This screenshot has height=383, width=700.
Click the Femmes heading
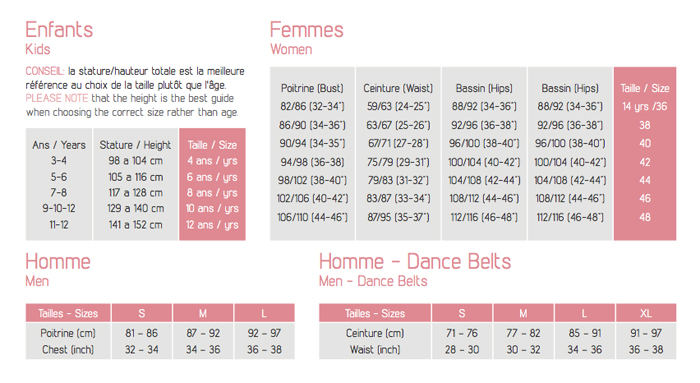click(x=307, y=30)
